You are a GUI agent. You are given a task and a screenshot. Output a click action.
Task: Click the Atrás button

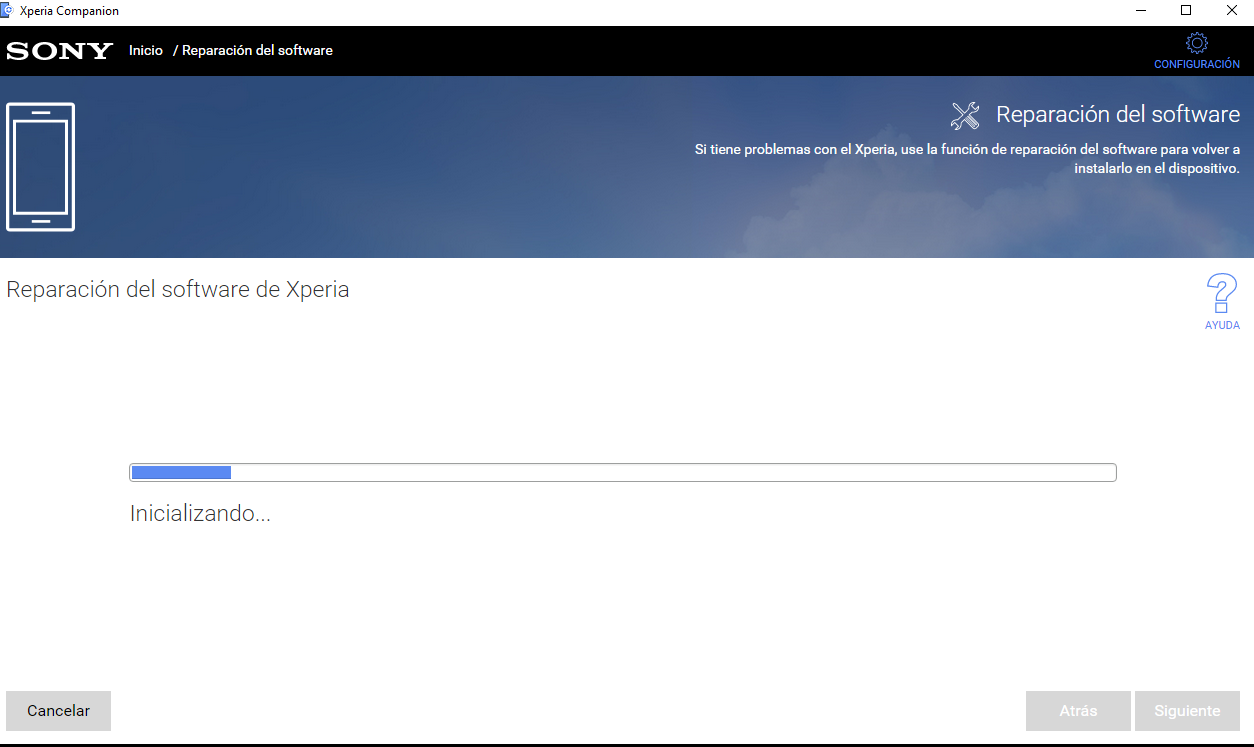(x=1078, y=711)
